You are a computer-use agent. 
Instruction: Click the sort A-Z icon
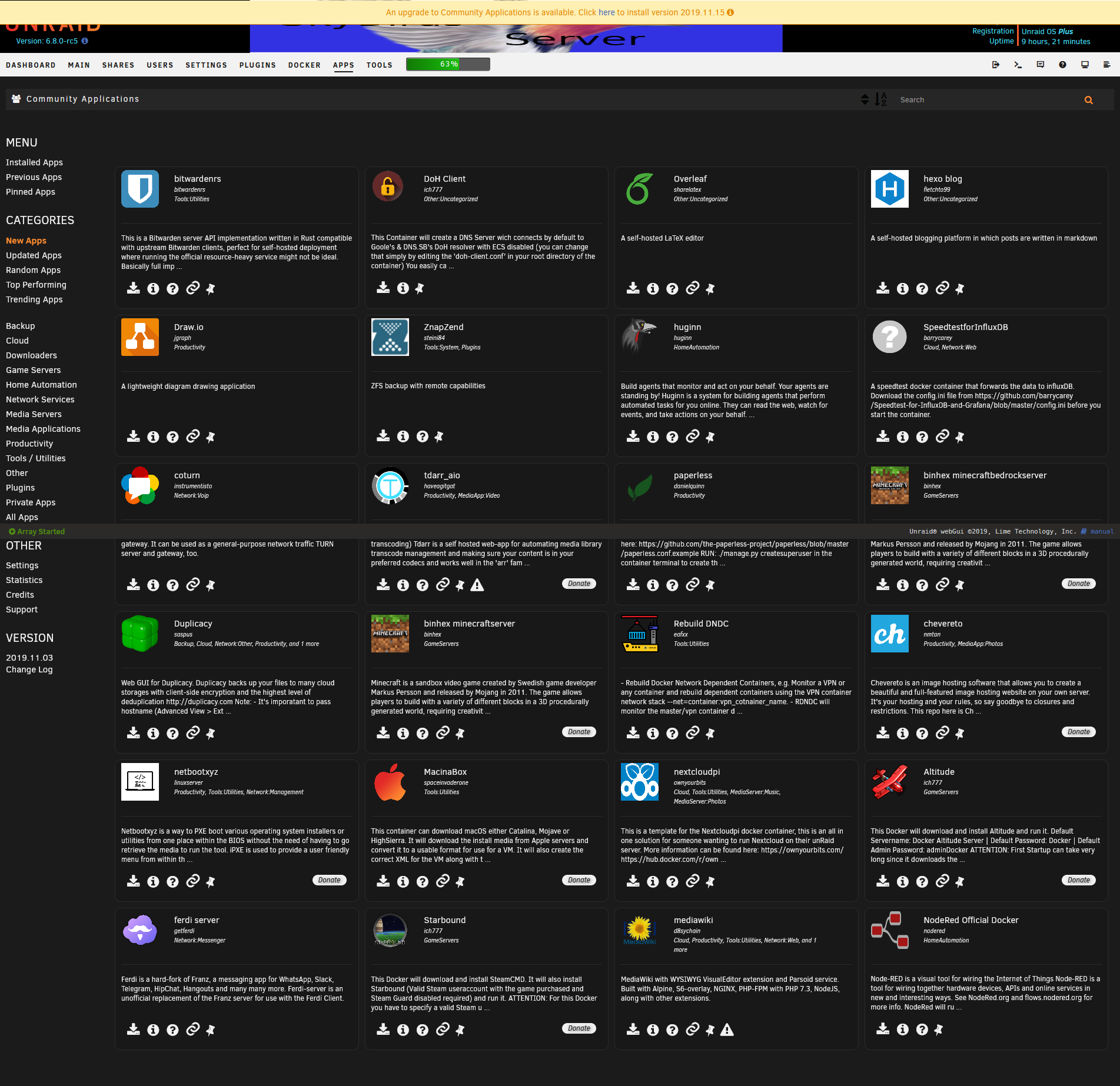[880, 99]
